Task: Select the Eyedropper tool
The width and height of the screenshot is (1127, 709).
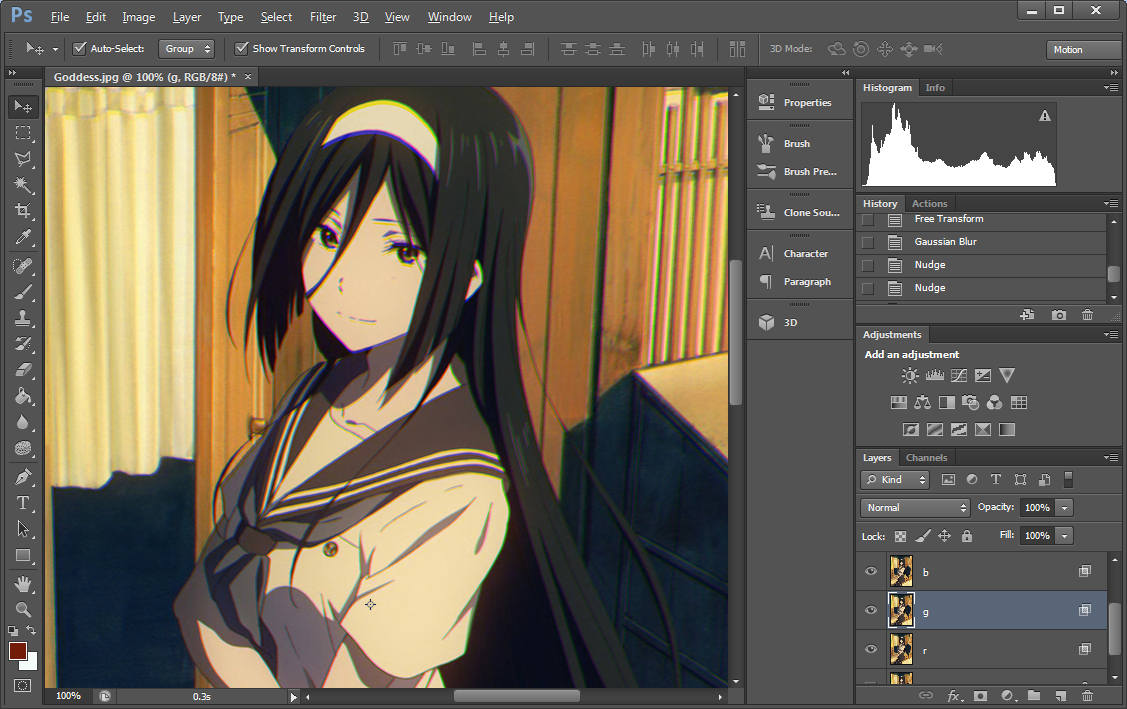Action: click(x=22, y=238)
